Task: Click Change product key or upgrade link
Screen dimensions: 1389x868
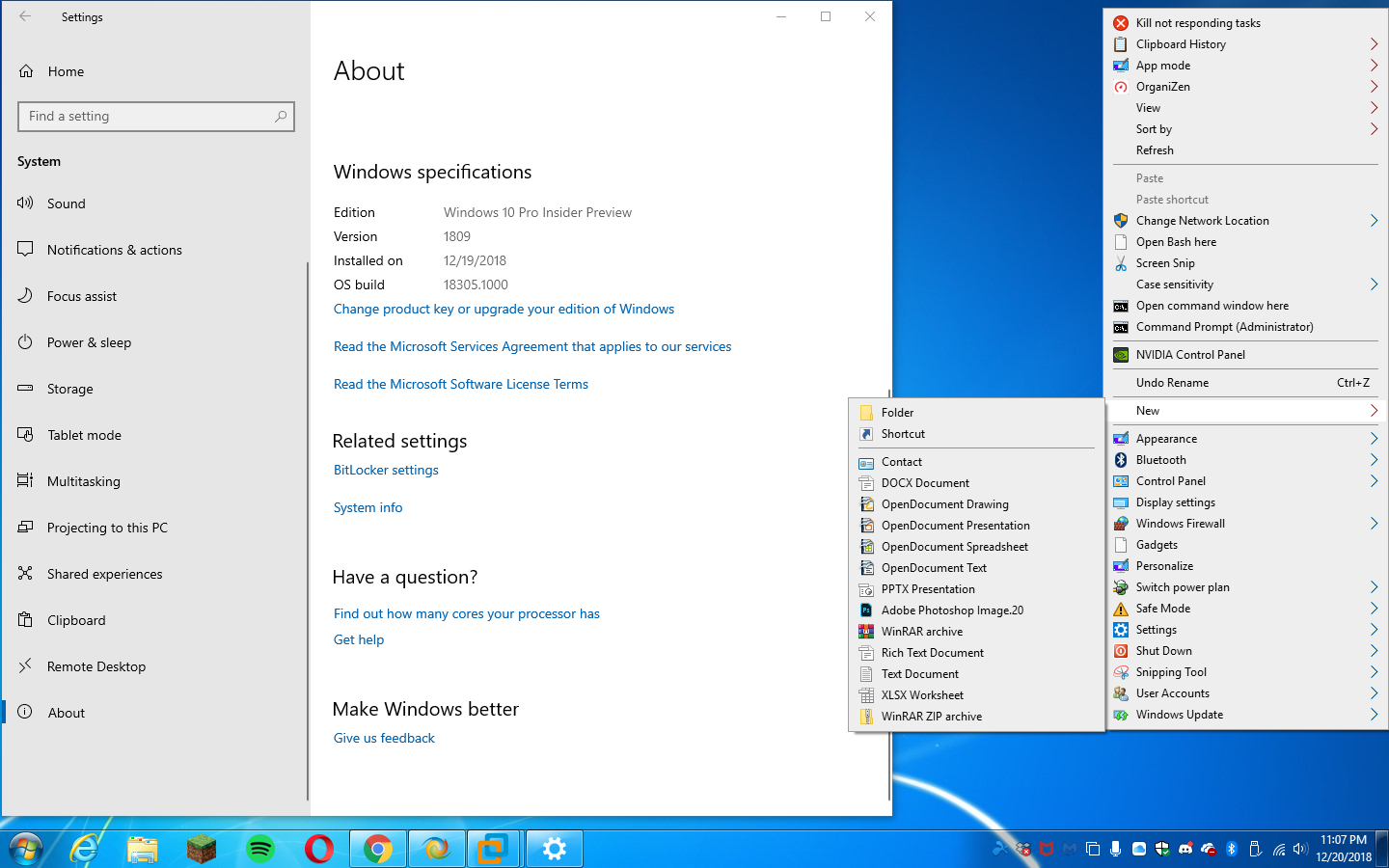Action: [x=504, y=309]
